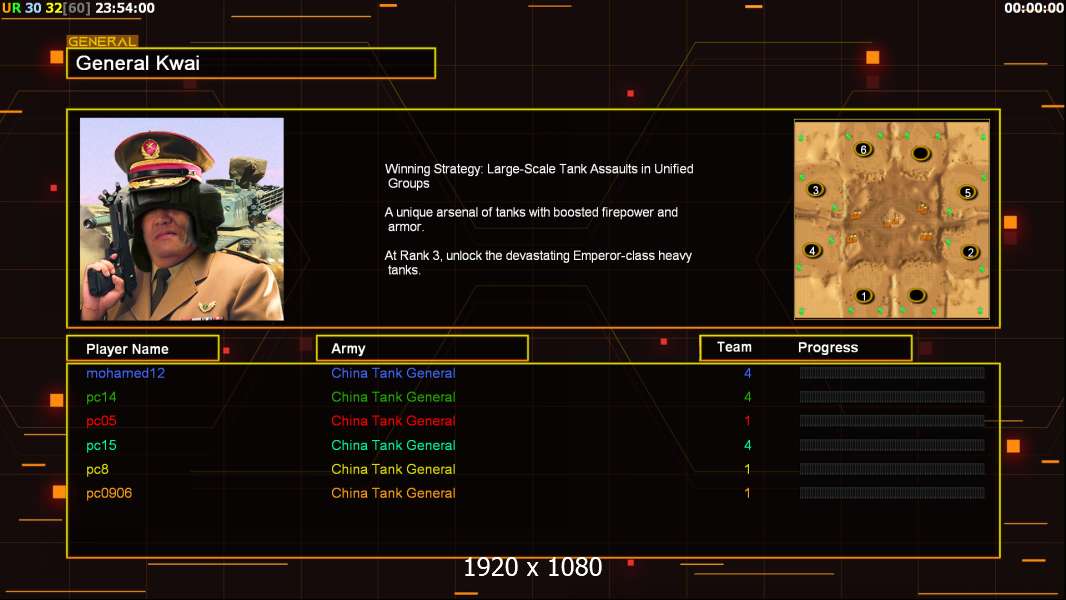Select player pc15

(x=101, y=445)
